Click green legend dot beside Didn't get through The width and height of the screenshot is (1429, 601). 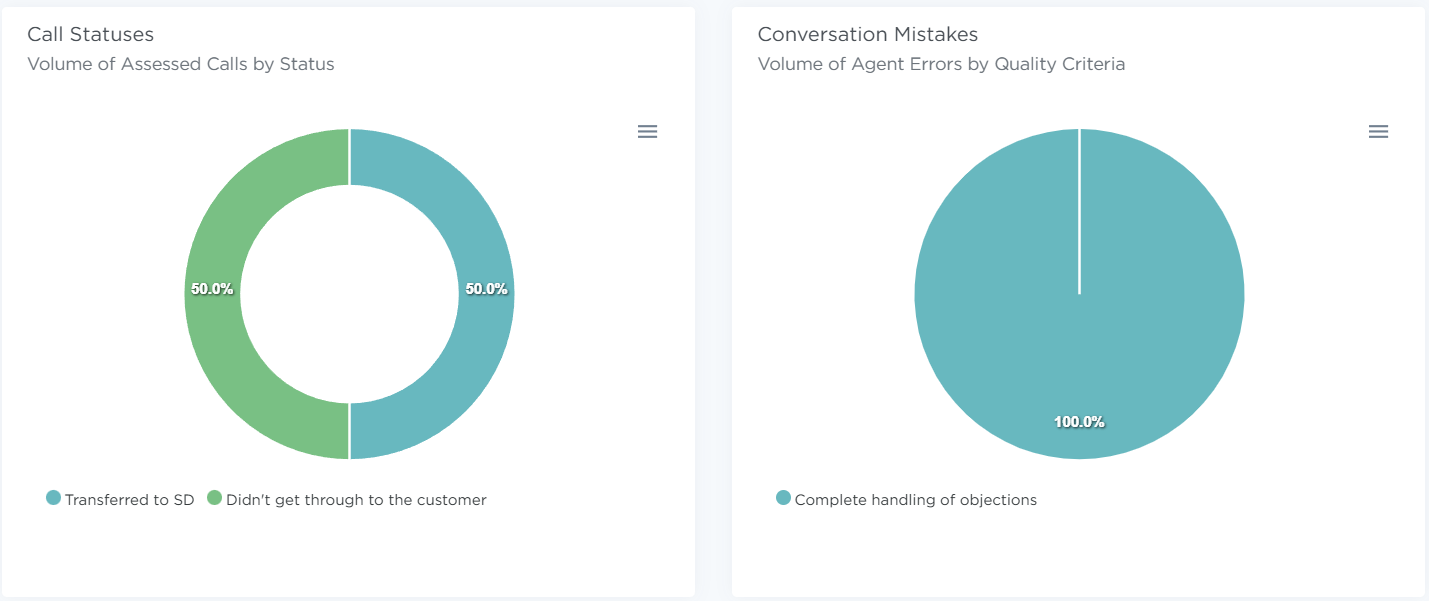(214, 498)
